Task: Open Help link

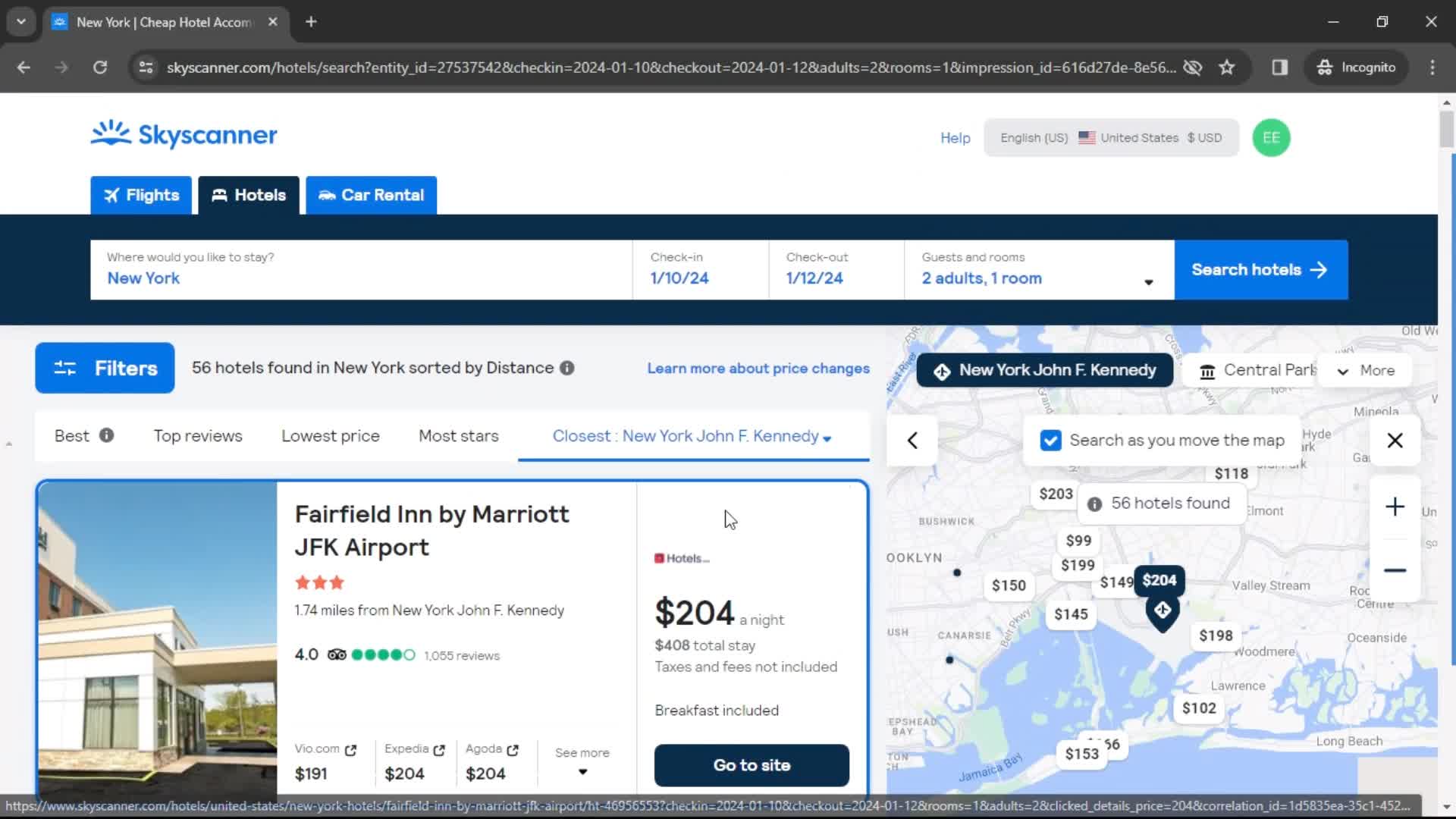Action: [x=955, y=138]
